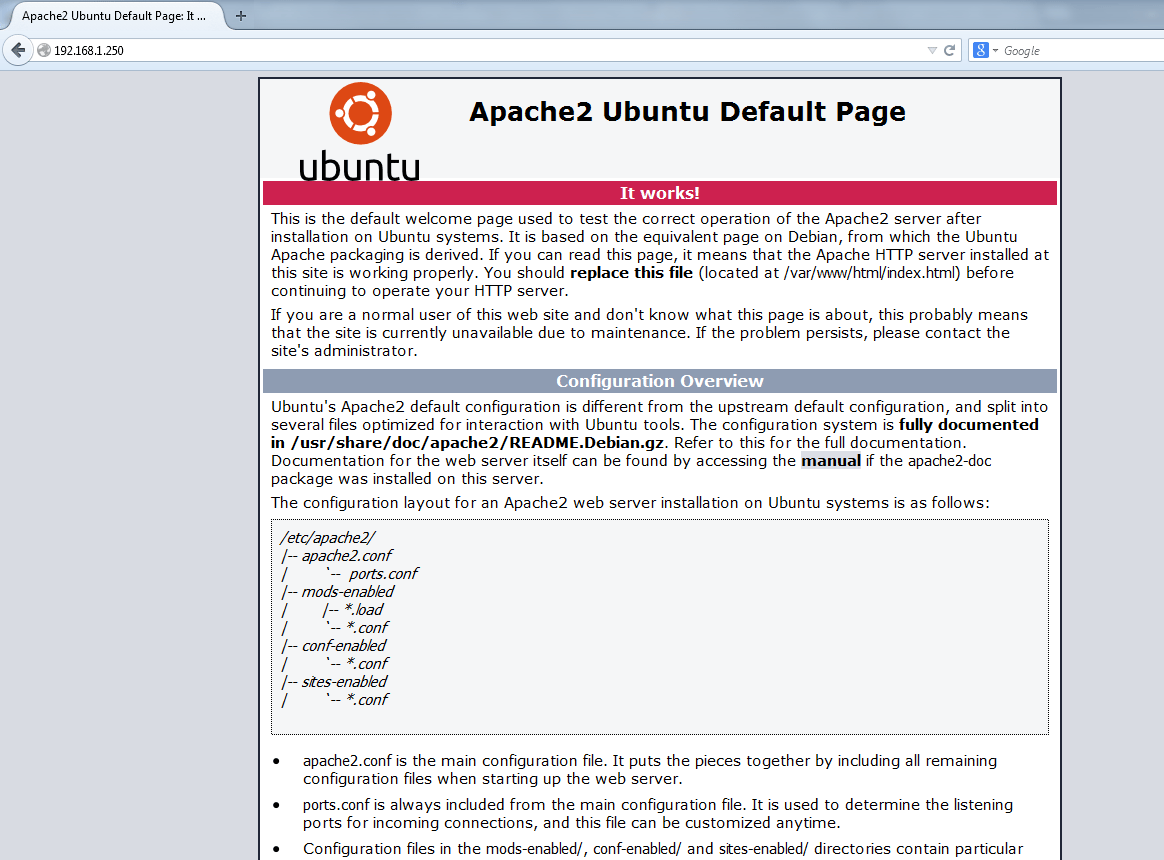Viewport: 1164px width, 860px height.
Task: Click the 'It works!' red banner
Action: (x=659, y=193)
